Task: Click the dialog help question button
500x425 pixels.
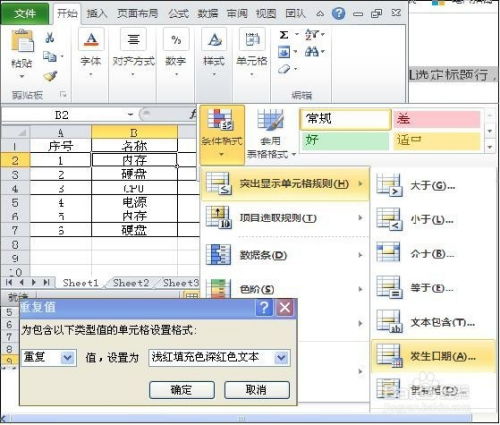Action: [x=264, y=307]
